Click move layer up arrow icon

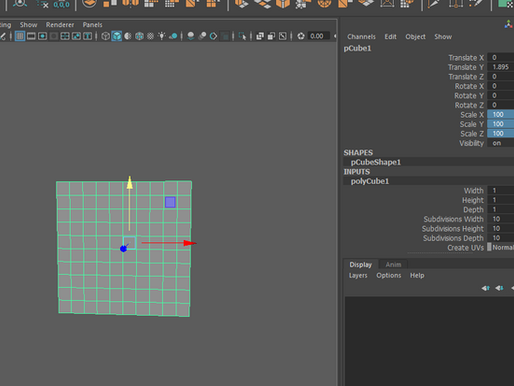coord(485,288)
